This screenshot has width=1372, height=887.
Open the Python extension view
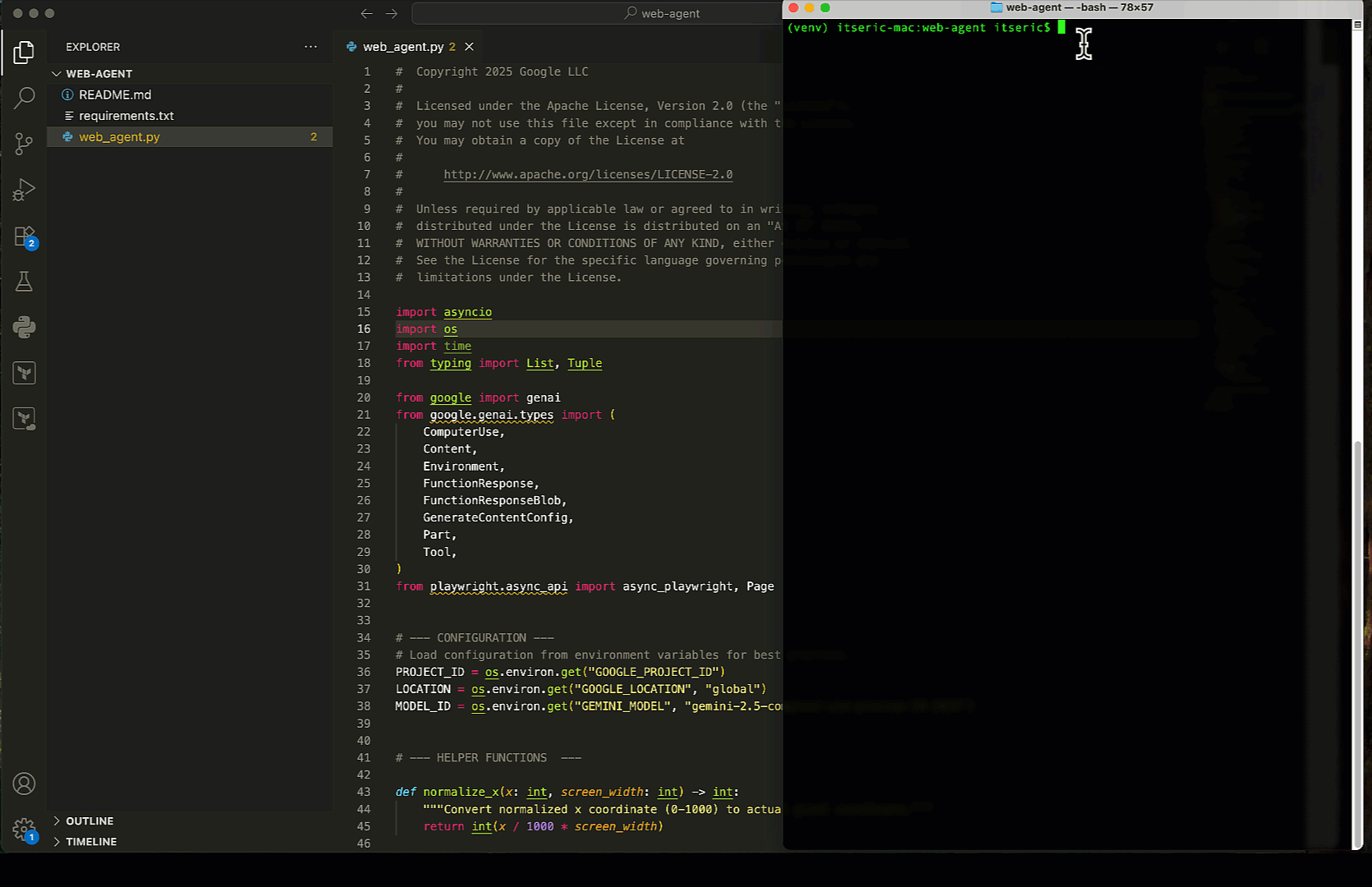(x=24, y=328)
